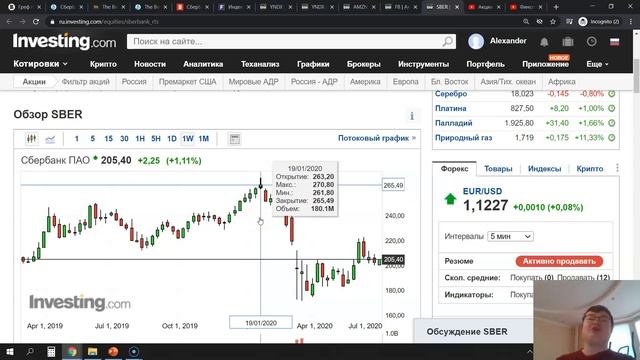Click the Alexander account name
This screenshot has width=640, height=360.
coord(508,41)
